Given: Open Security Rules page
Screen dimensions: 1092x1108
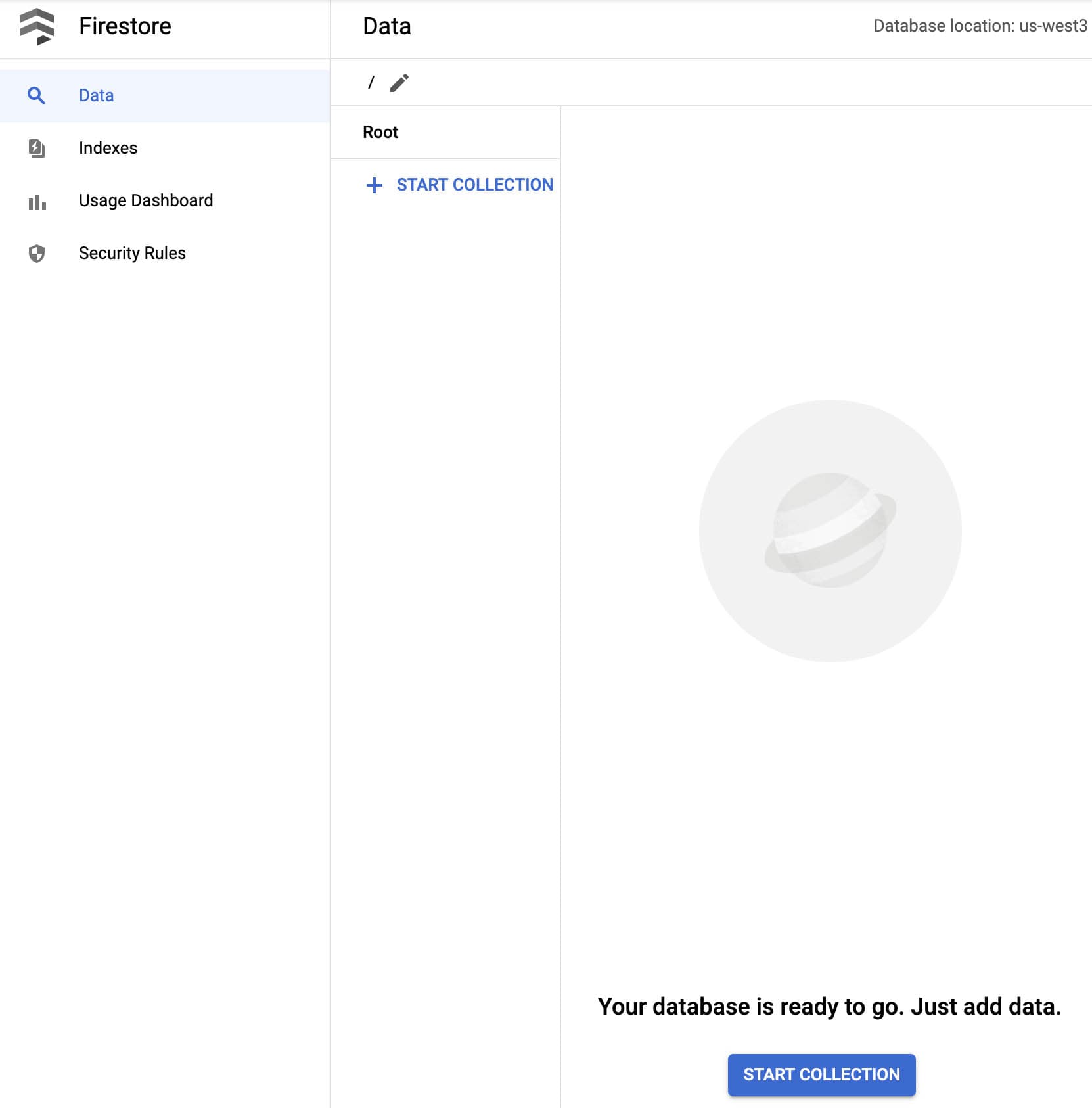Looking at the screenshot, I should tap(165, 253).
